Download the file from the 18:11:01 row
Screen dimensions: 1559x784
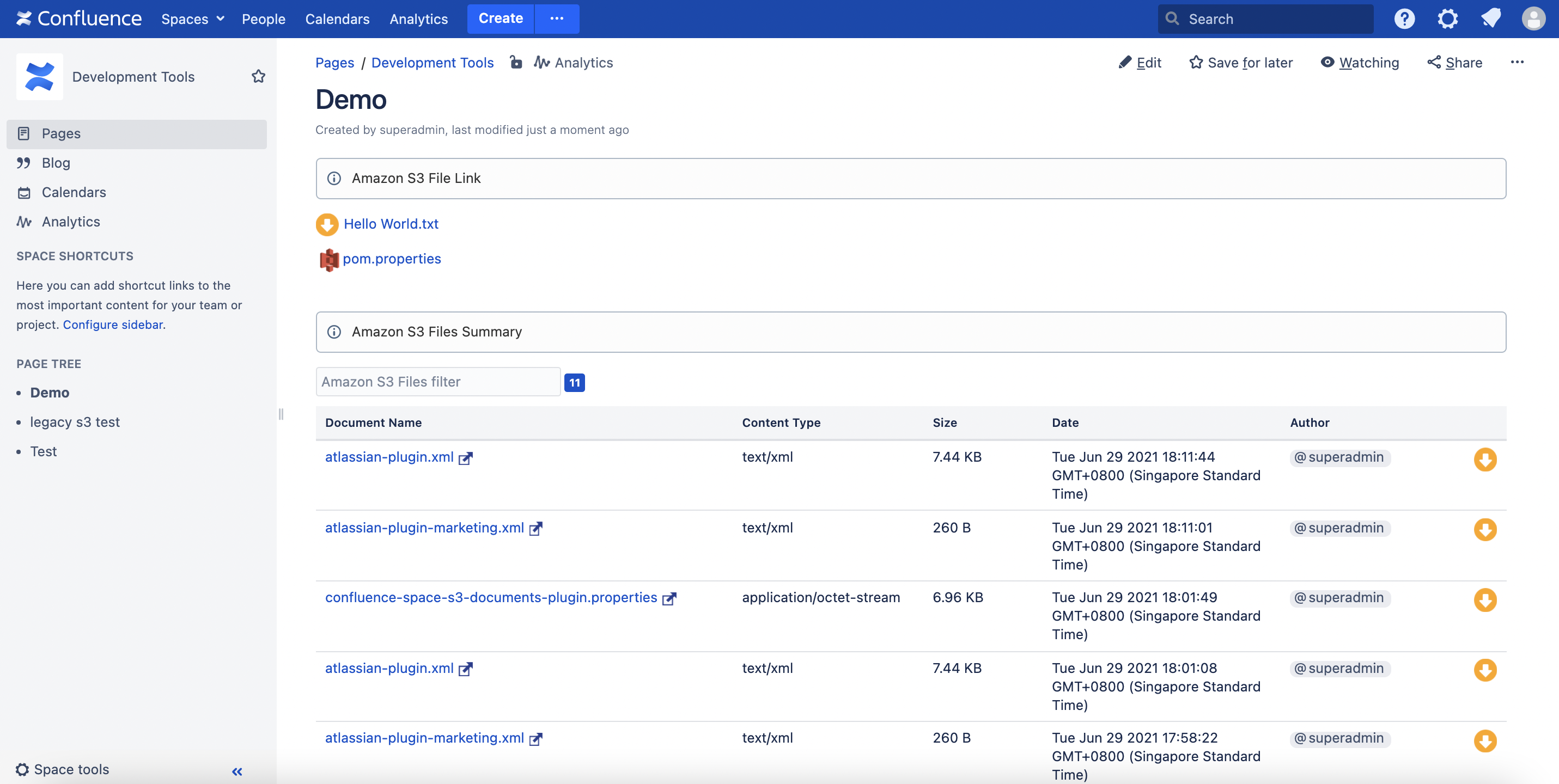1485,530
